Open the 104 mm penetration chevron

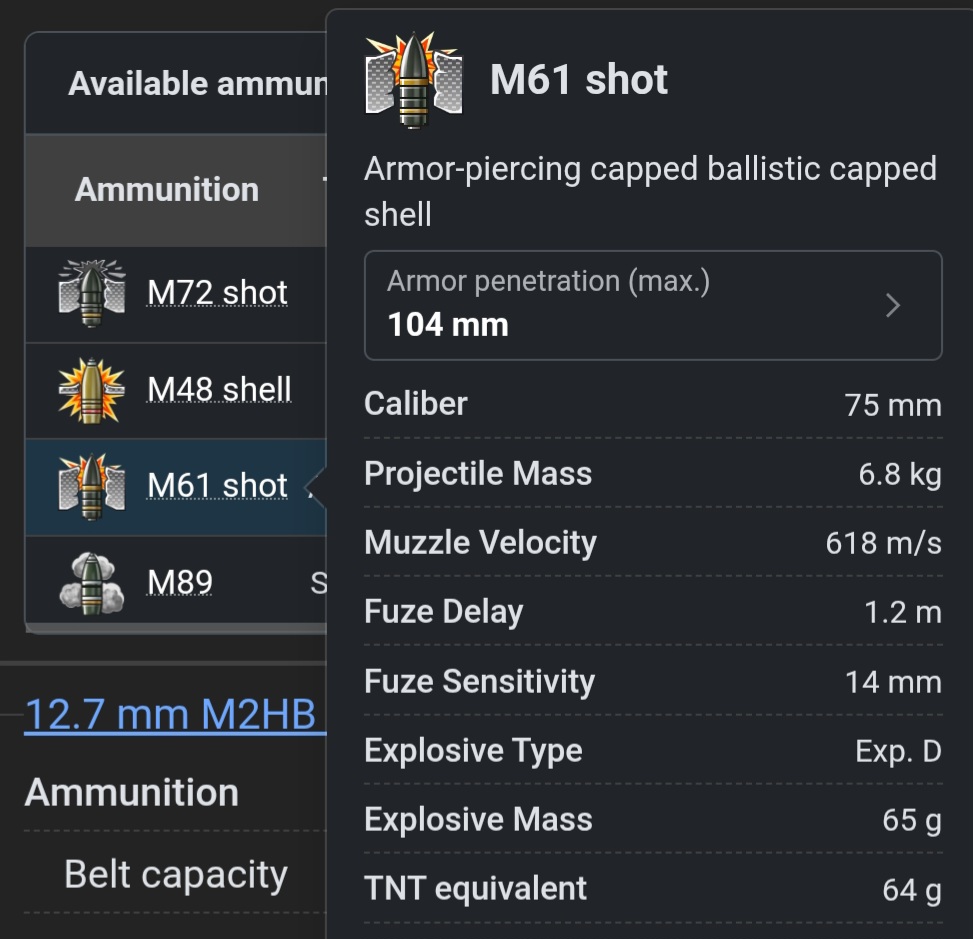click(891, 305)
